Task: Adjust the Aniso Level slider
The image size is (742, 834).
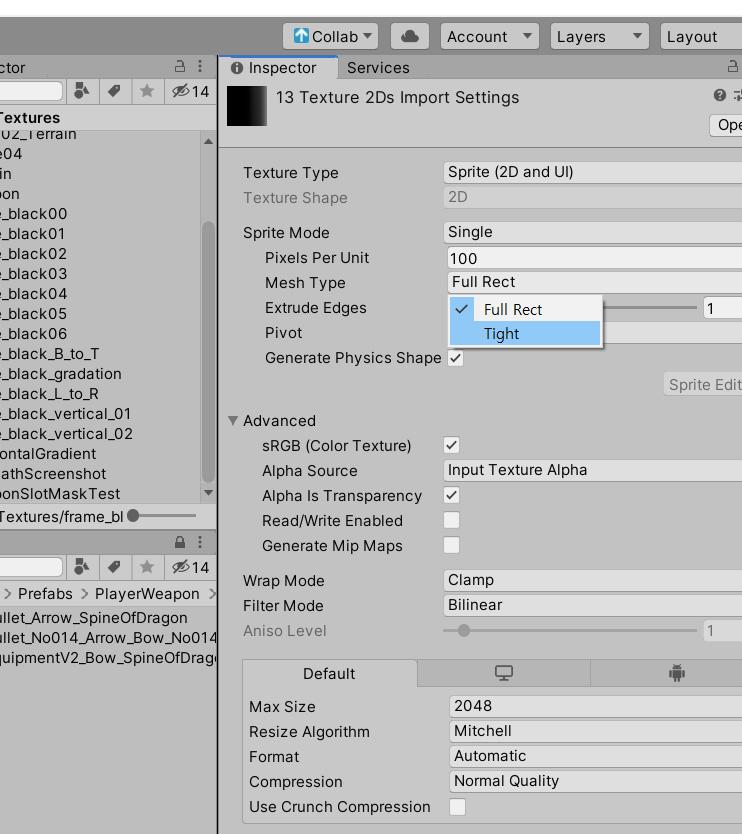Action: pyautogui.click(x=570, y=630)
